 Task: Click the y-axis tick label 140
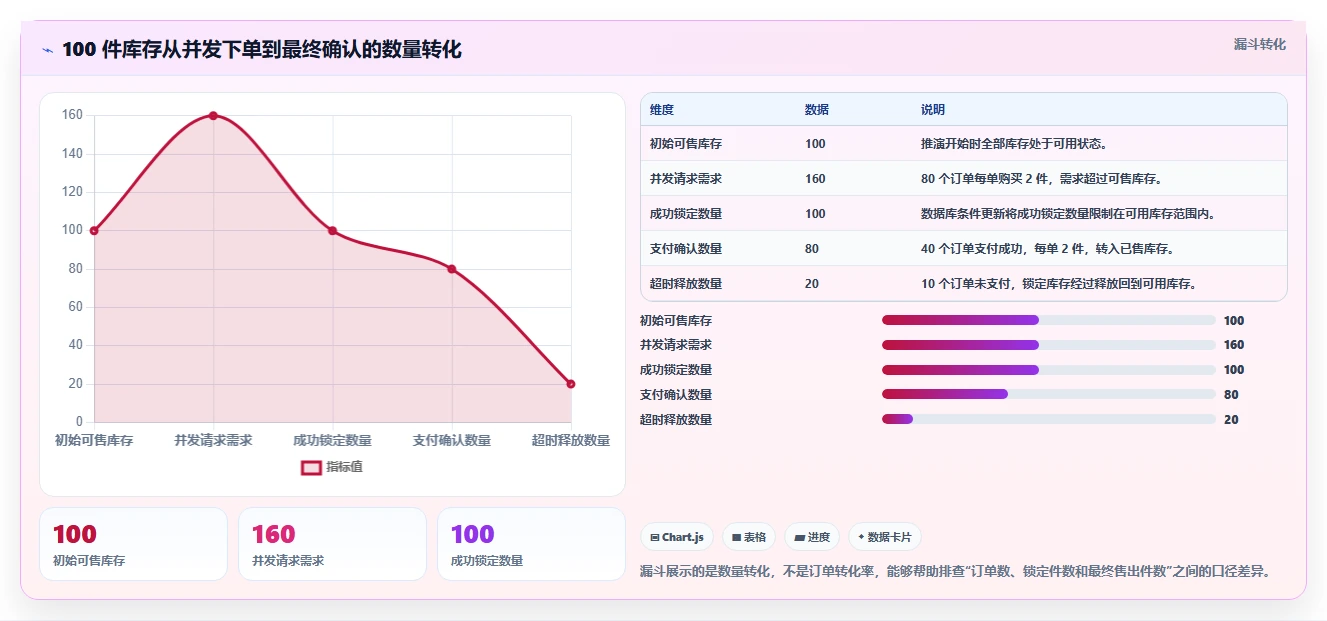(72, 154)
